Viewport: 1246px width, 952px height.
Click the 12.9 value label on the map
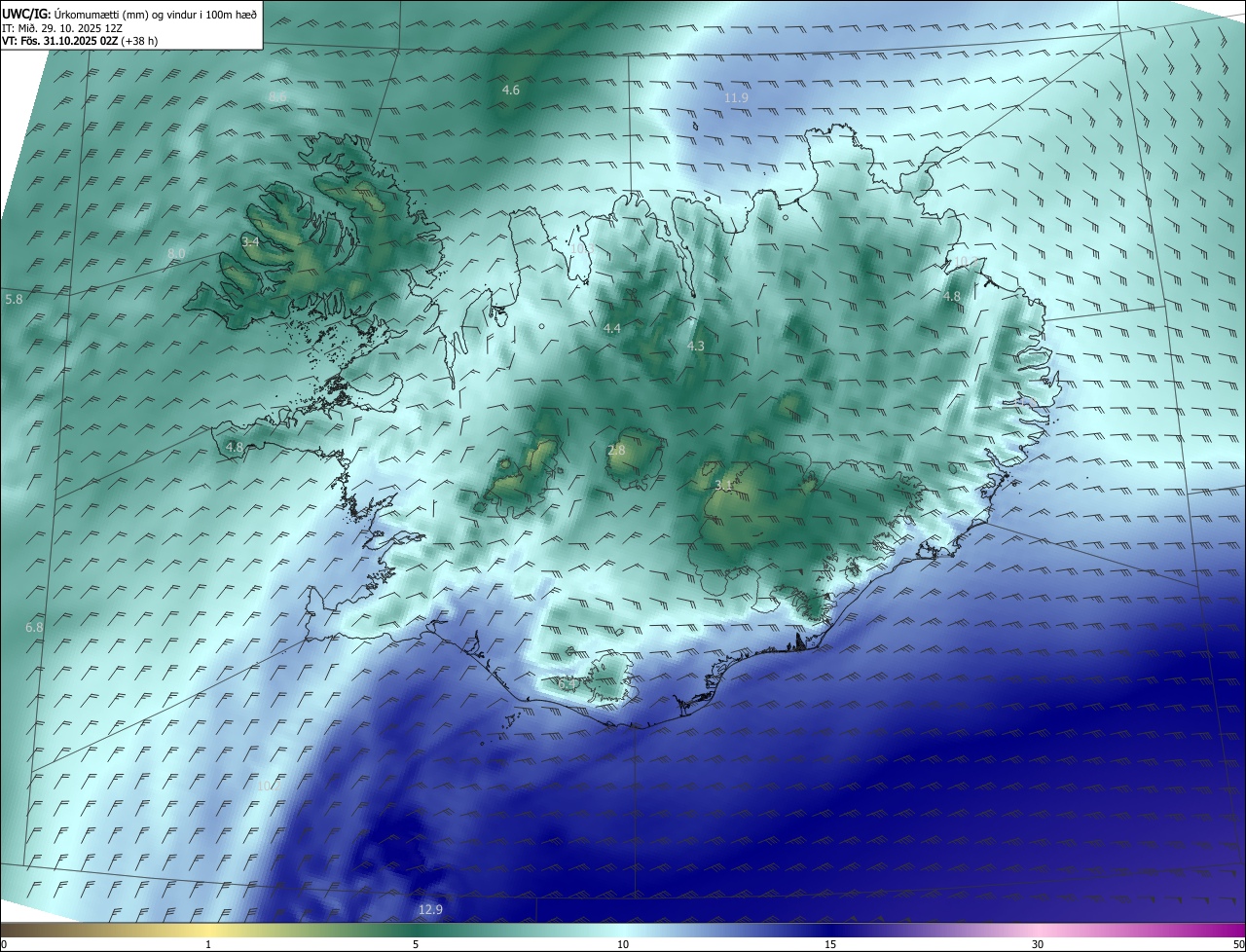[x=430, y=910]
